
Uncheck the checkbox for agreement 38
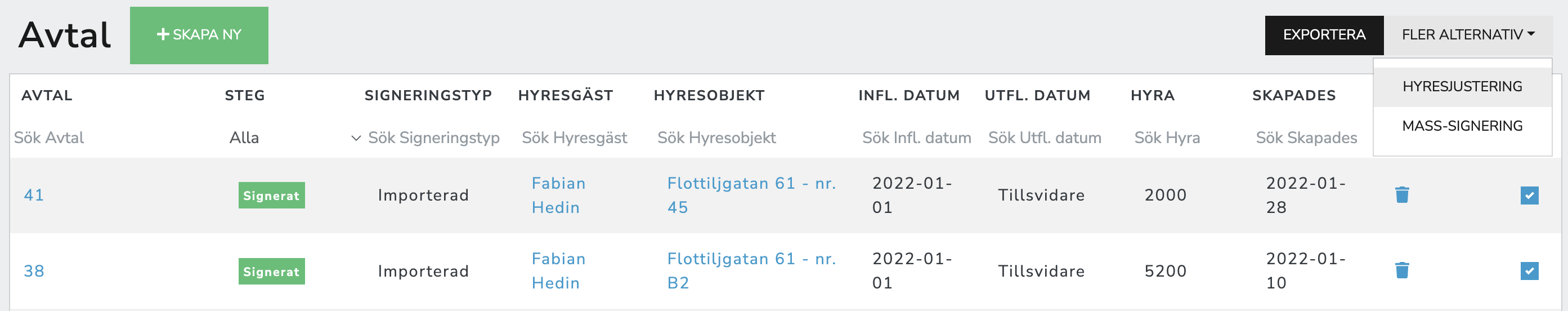coord(1529,271)
